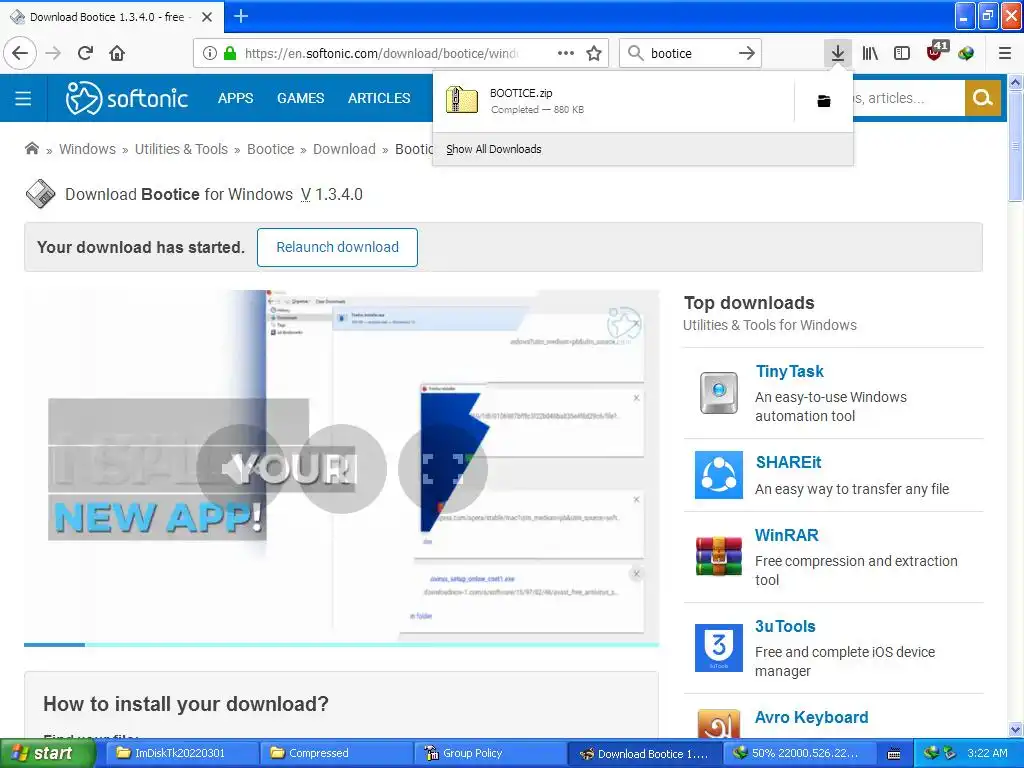
Task: Open the SHAREit title link
Action: 788,462
